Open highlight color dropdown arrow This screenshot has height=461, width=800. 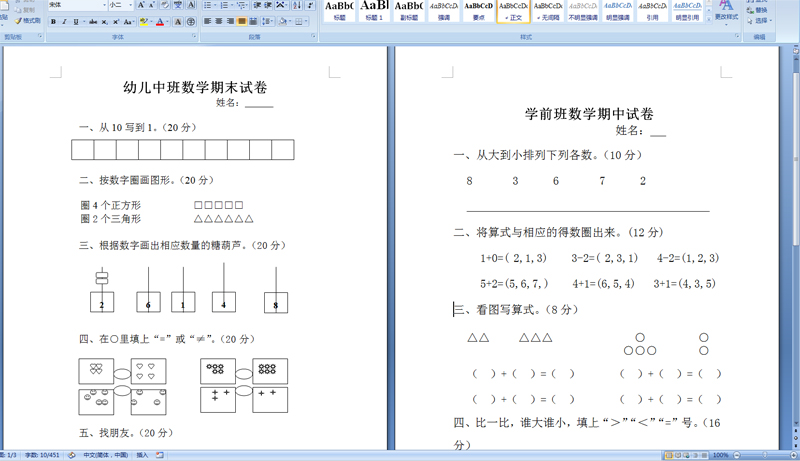click(152, 21)
